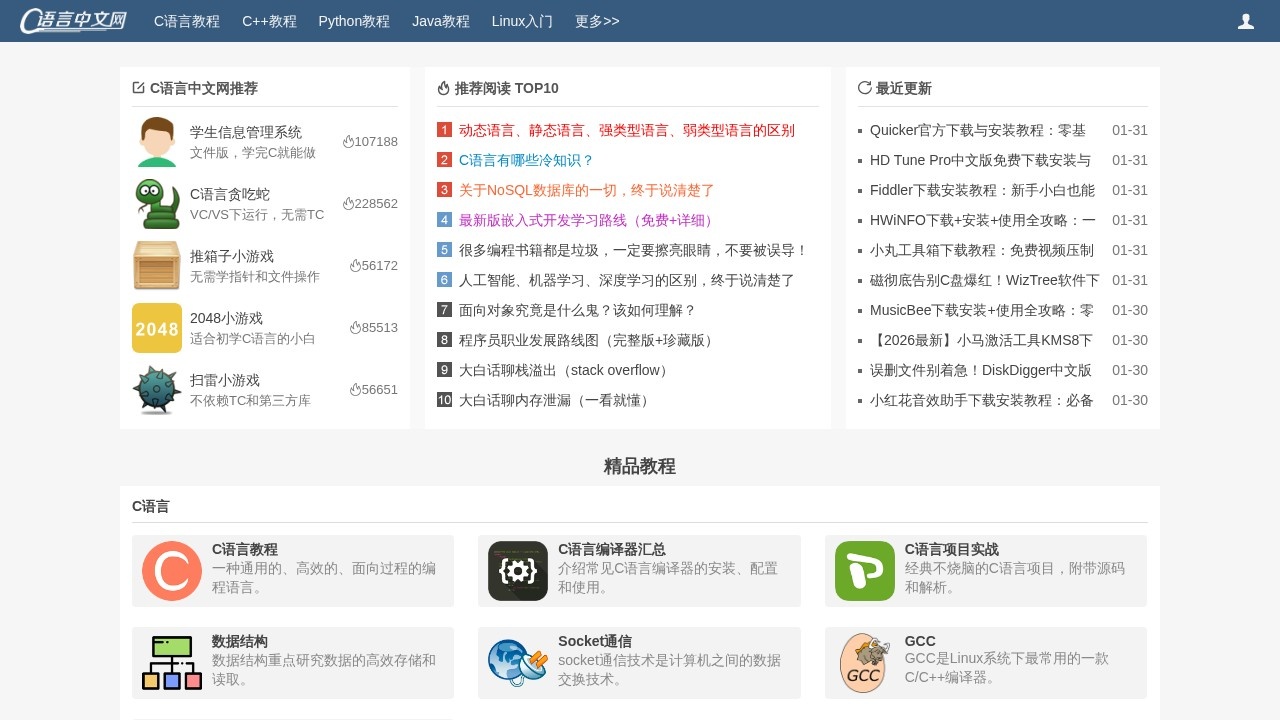The height and width of the screenshot is (720, 1280).
Task: Switch to the Python教程 nav item
Action: click(354, 21)
